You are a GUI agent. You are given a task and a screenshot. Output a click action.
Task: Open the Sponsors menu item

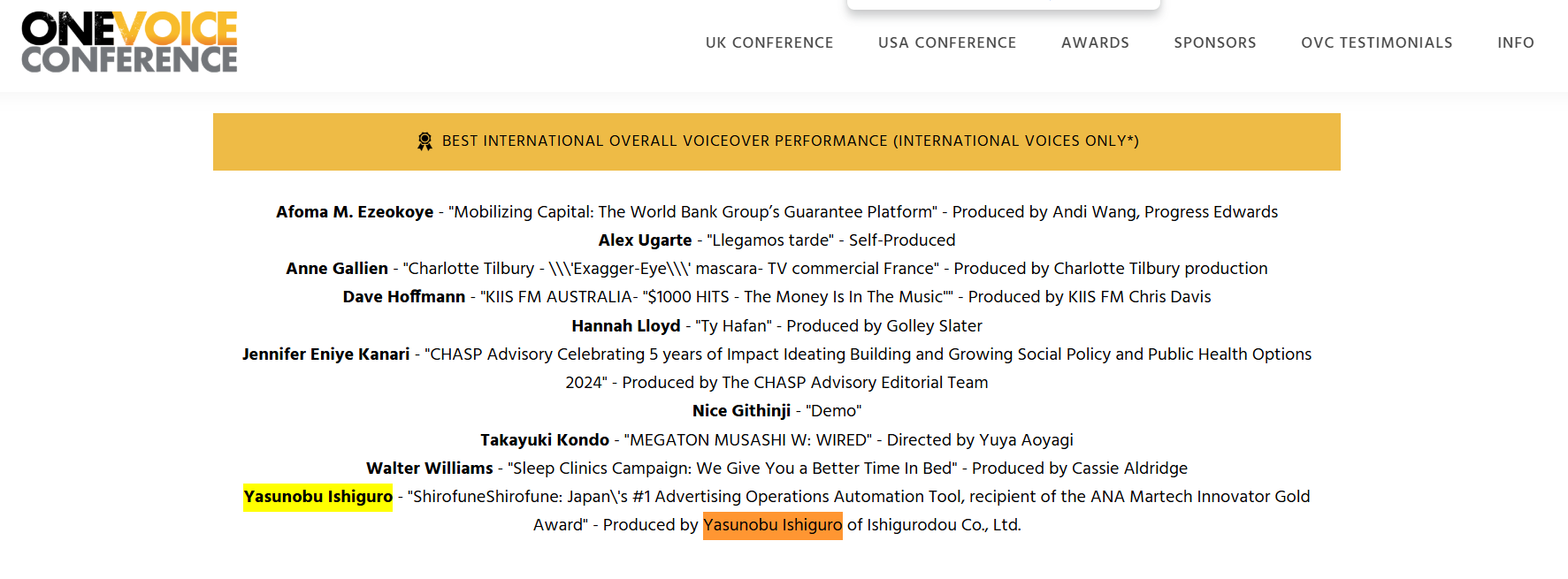[1215, 42]
